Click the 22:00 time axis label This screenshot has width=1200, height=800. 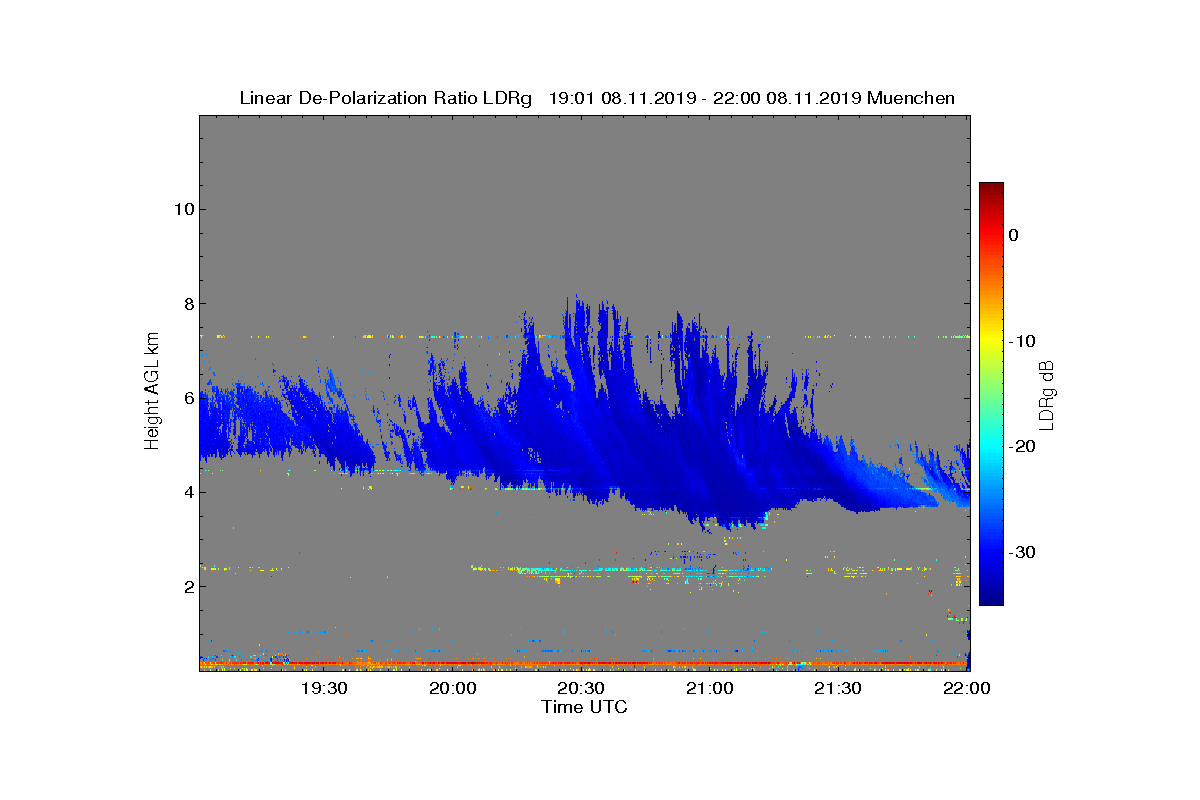967,688
